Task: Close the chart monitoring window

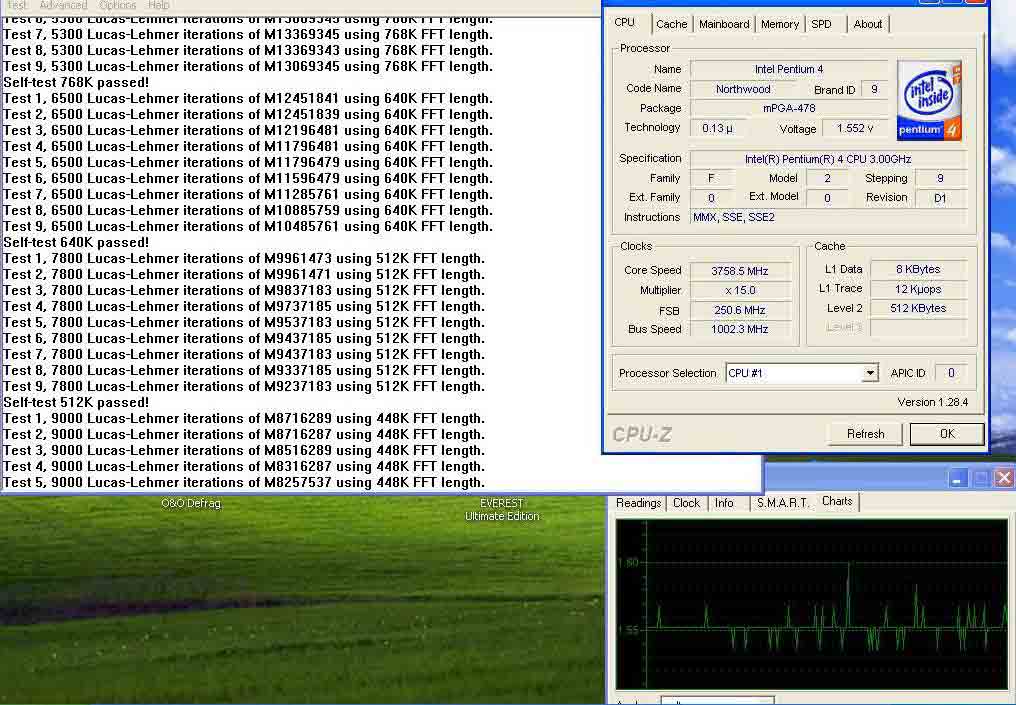Action: (x=1001, y=479)
